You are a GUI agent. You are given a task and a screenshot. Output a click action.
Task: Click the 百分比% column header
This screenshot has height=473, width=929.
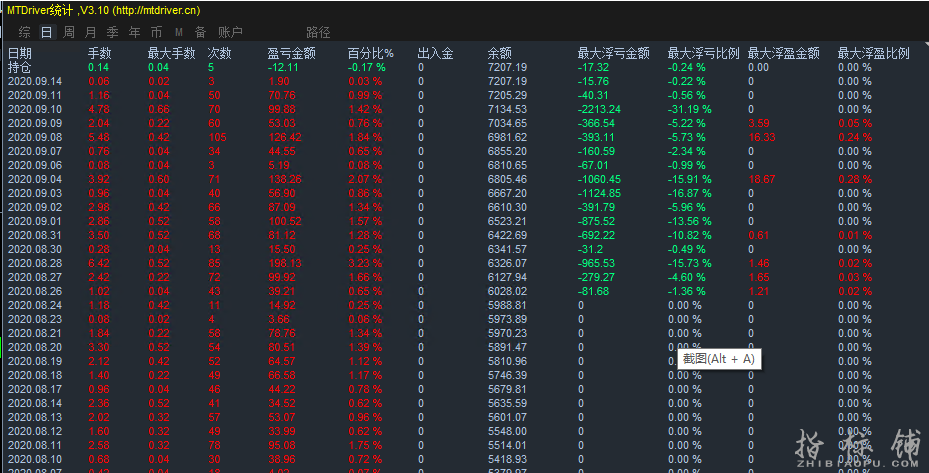(370, 53)
